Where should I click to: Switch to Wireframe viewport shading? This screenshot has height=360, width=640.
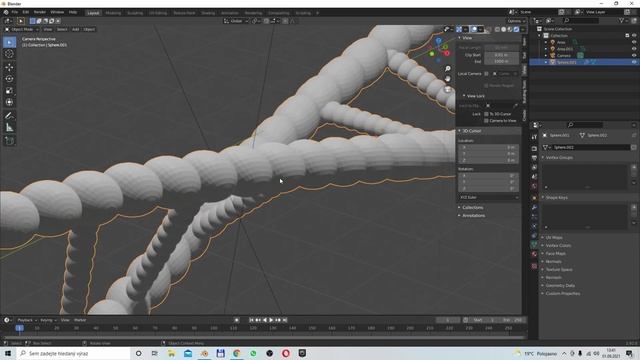coord(497,29)
